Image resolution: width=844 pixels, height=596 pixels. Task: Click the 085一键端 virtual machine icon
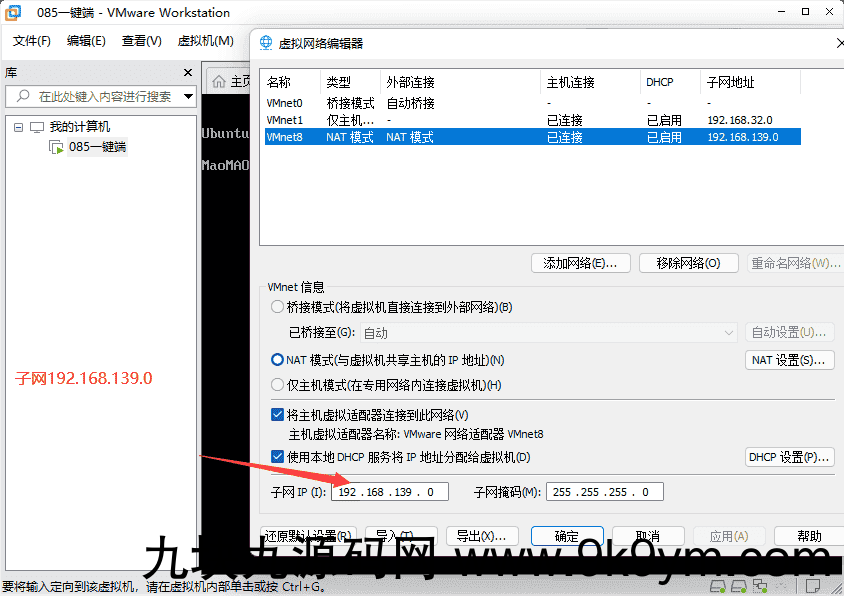[57, 147]
